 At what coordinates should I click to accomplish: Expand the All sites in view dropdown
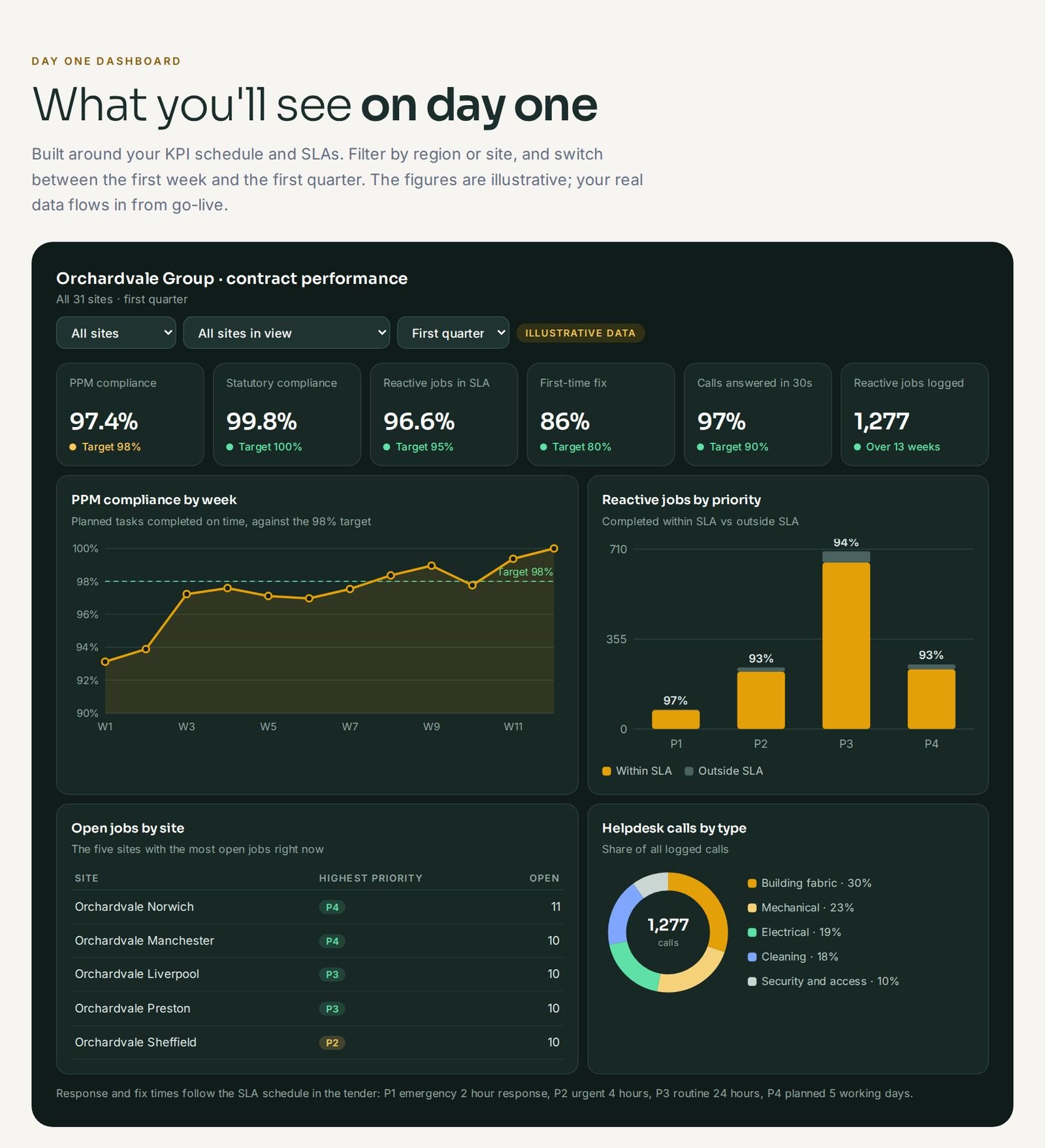tap(286, 333)
